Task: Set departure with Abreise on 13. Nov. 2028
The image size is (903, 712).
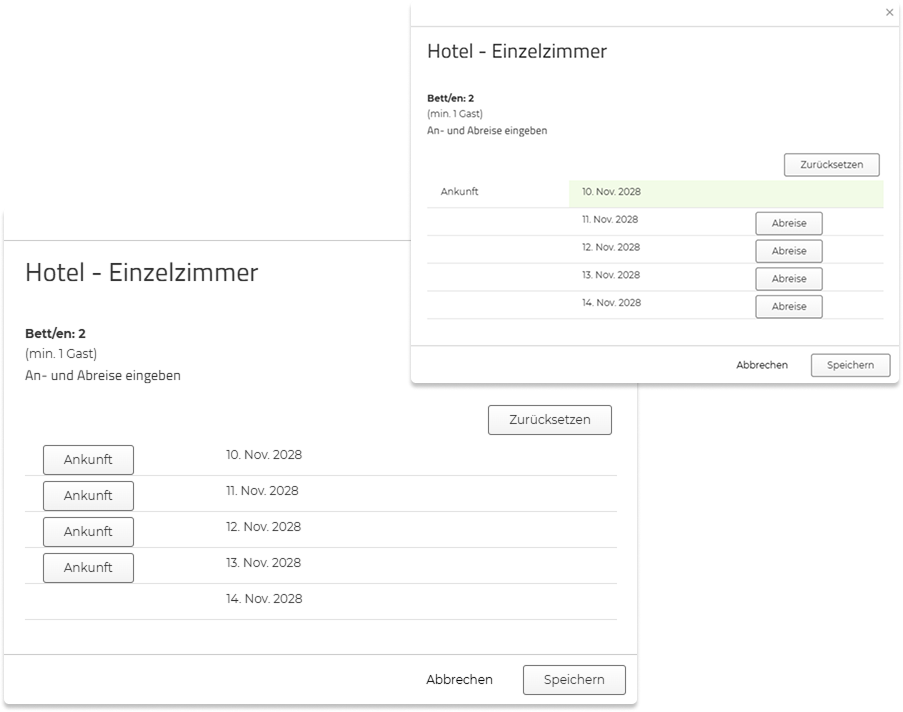Action: tap(788, 279)
